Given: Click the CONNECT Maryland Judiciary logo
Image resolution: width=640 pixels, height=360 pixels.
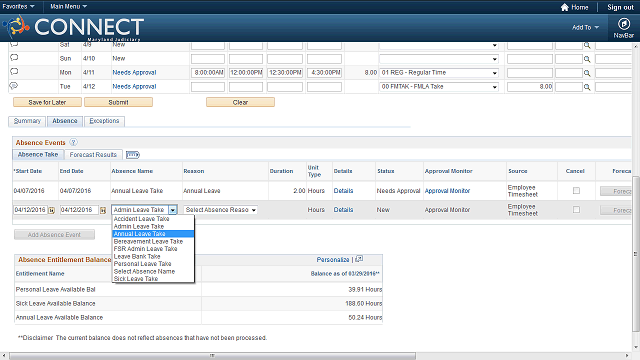Looking at the screenshot, I should pyautogui.click(x=73, y=28).
